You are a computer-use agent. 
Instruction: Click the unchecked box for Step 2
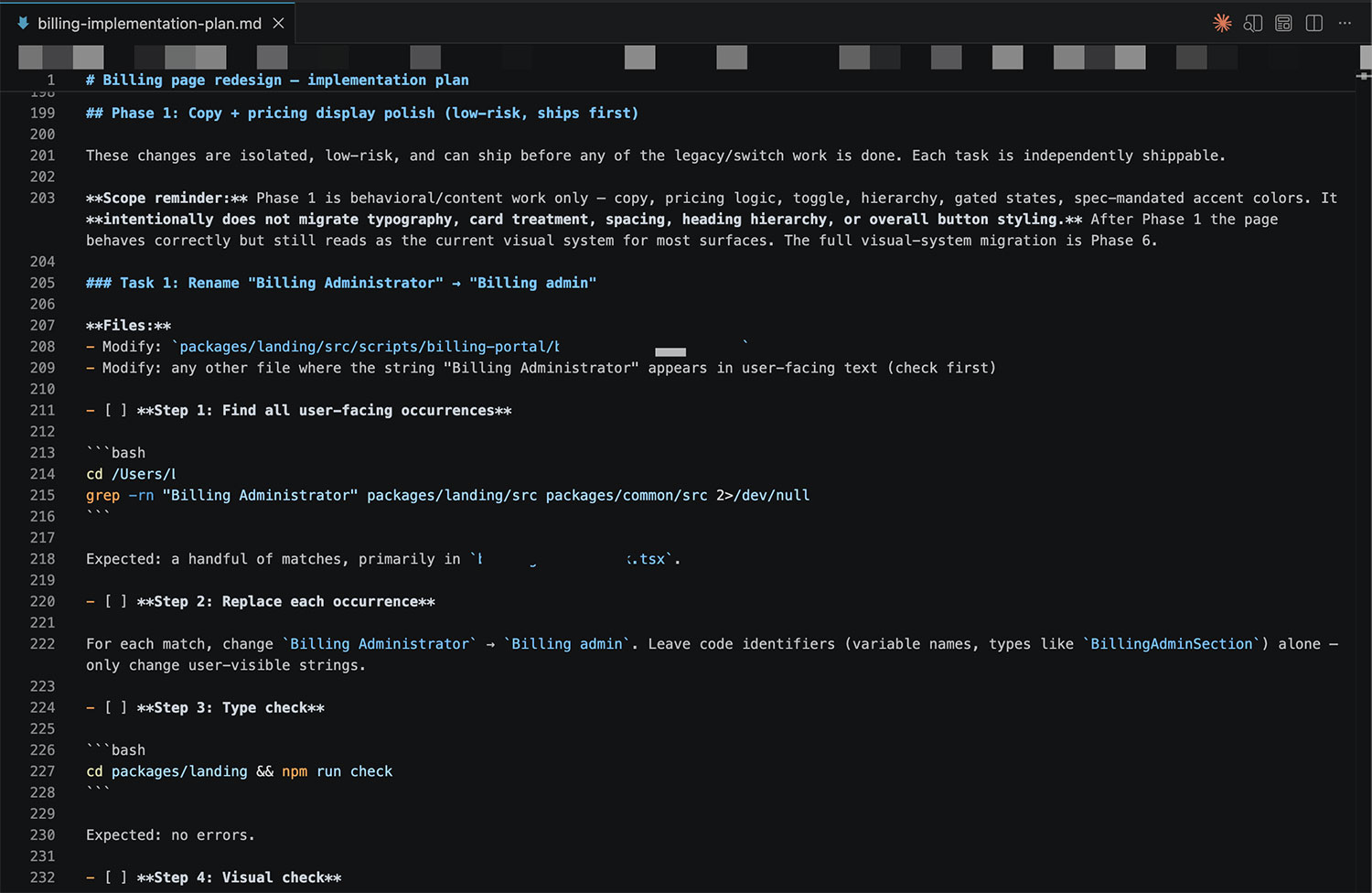pos(115,601)
